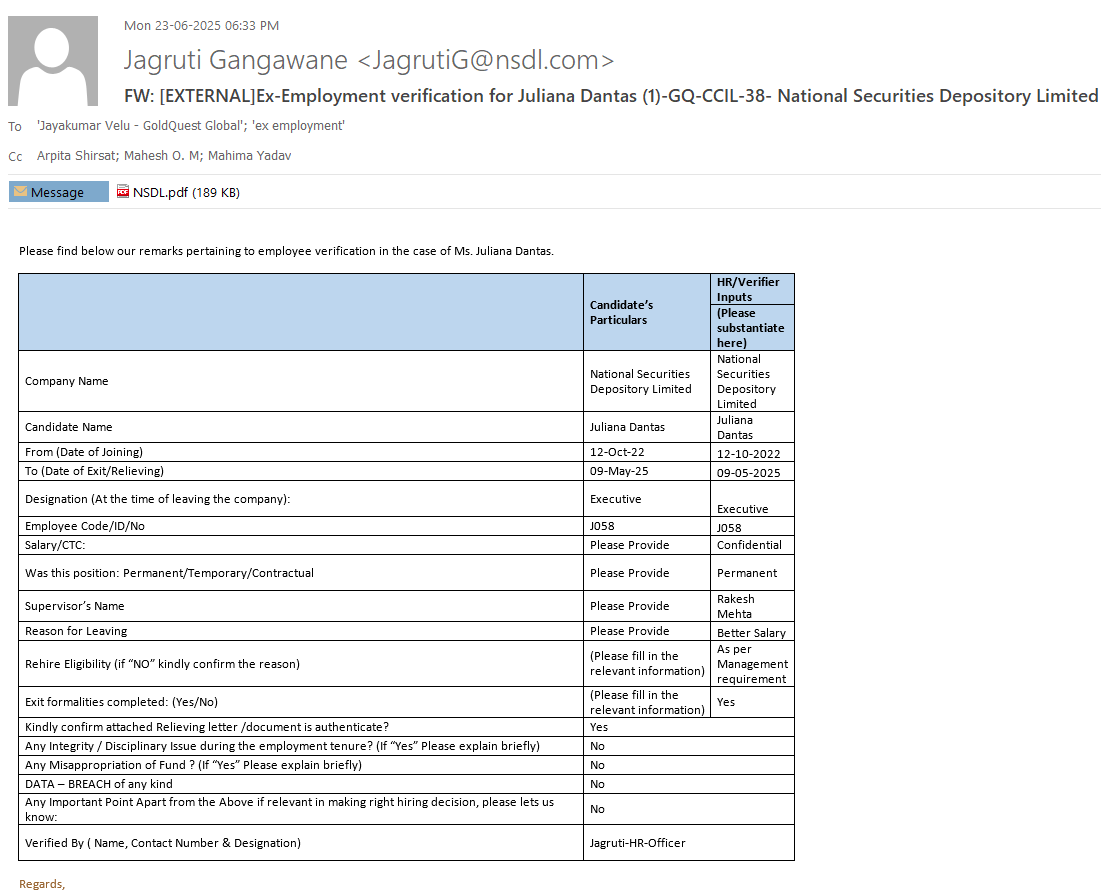Image resolution: width=1101 pixels, height=890 pixels.
Task: Click 'DATA – BREACH of any kind' label
Action: pos(99,784)
